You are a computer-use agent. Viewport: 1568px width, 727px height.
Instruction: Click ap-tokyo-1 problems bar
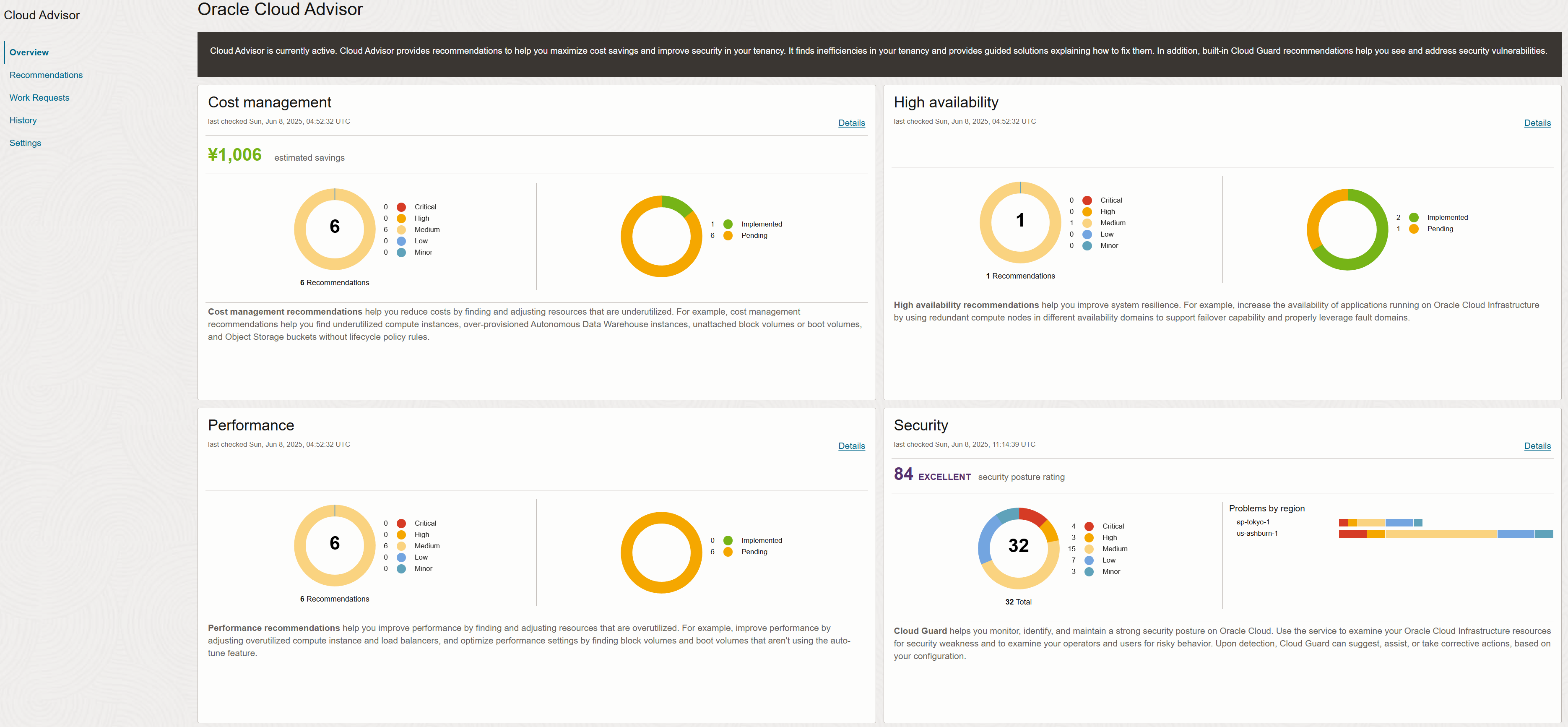coord(1380,522)
